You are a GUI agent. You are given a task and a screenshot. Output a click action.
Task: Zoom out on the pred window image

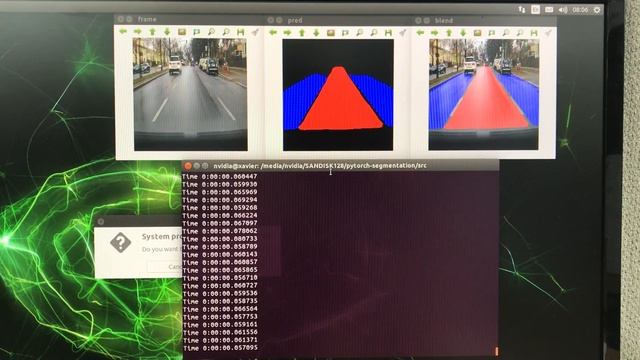374,32
